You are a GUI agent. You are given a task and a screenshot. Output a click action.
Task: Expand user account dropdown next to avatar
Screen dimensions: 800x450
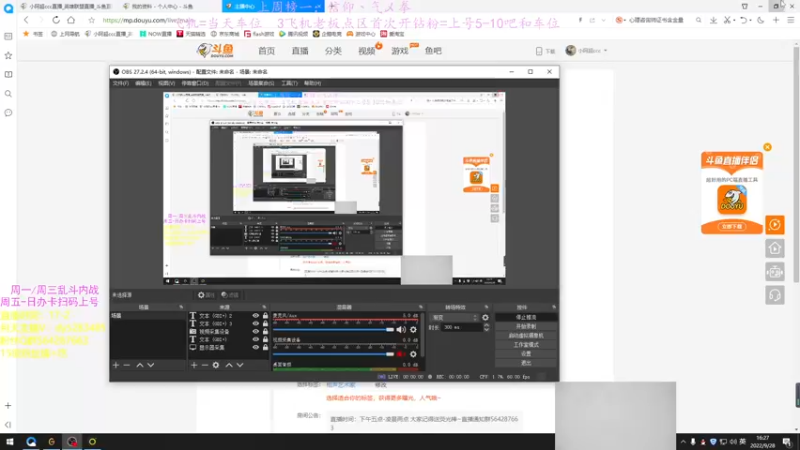[x=606, y=51]
